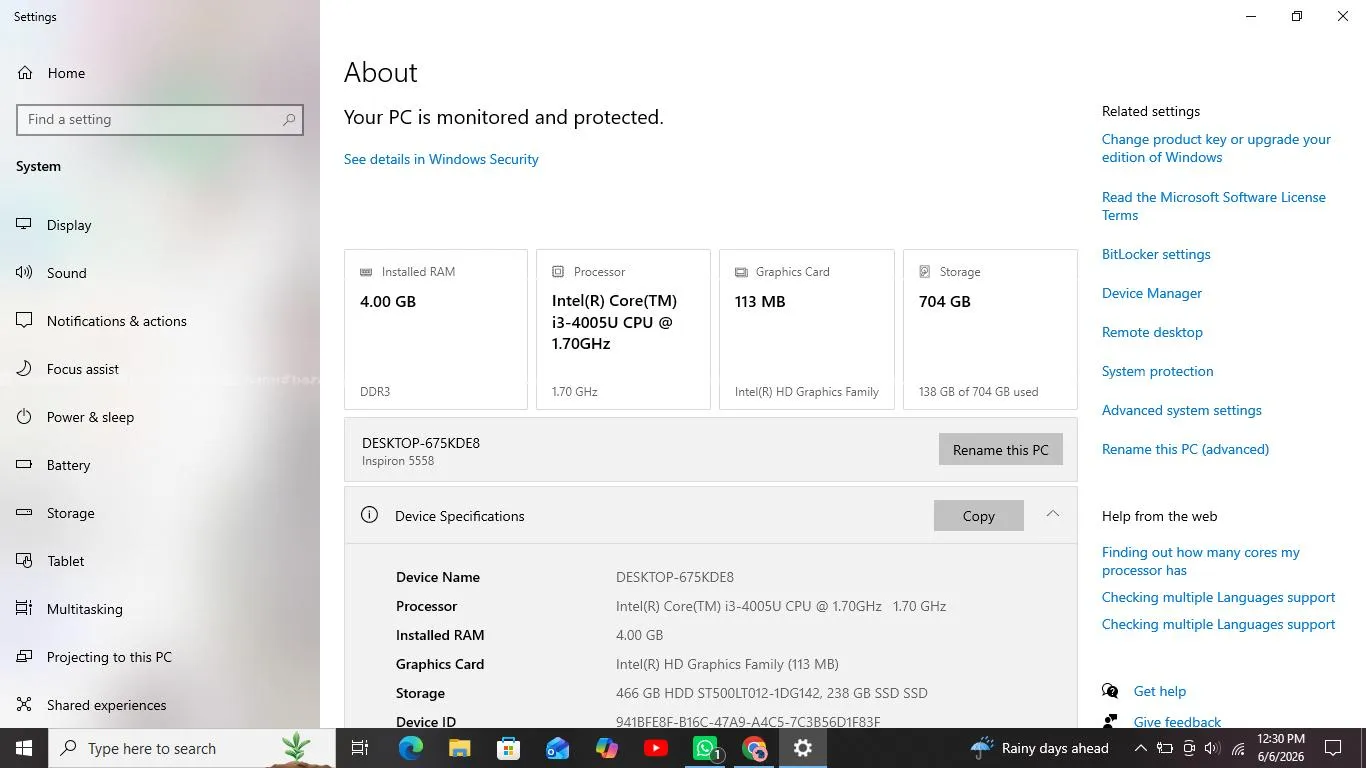Viewport: 1366px width, 768px height.
Task: Click the Settings gear in the taskbar
Action: [803, 748]
